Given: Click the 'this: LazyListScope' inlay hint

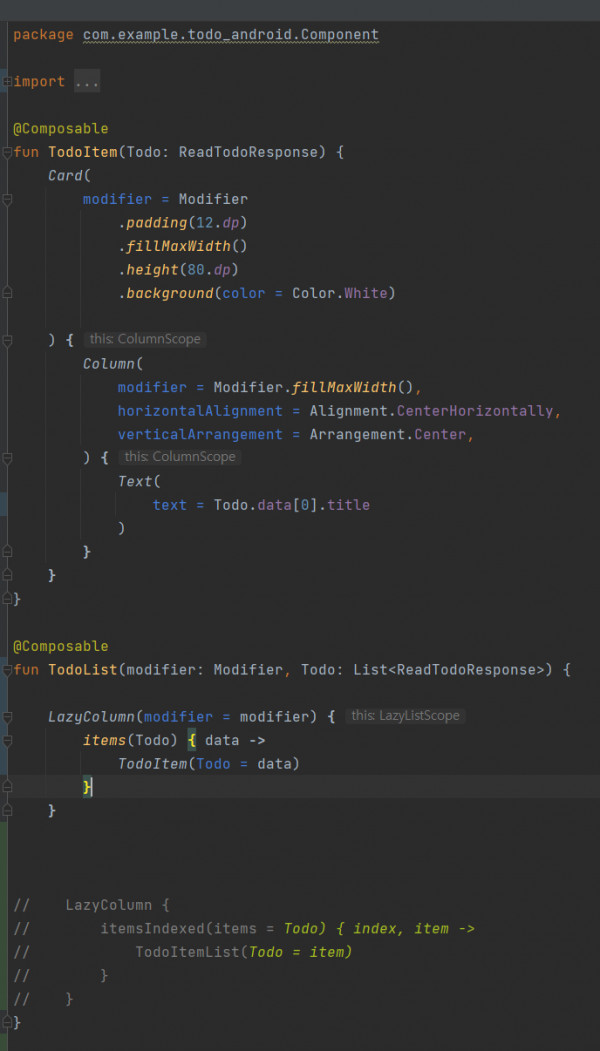Looking at the screenshot, I should click(405, 716).
